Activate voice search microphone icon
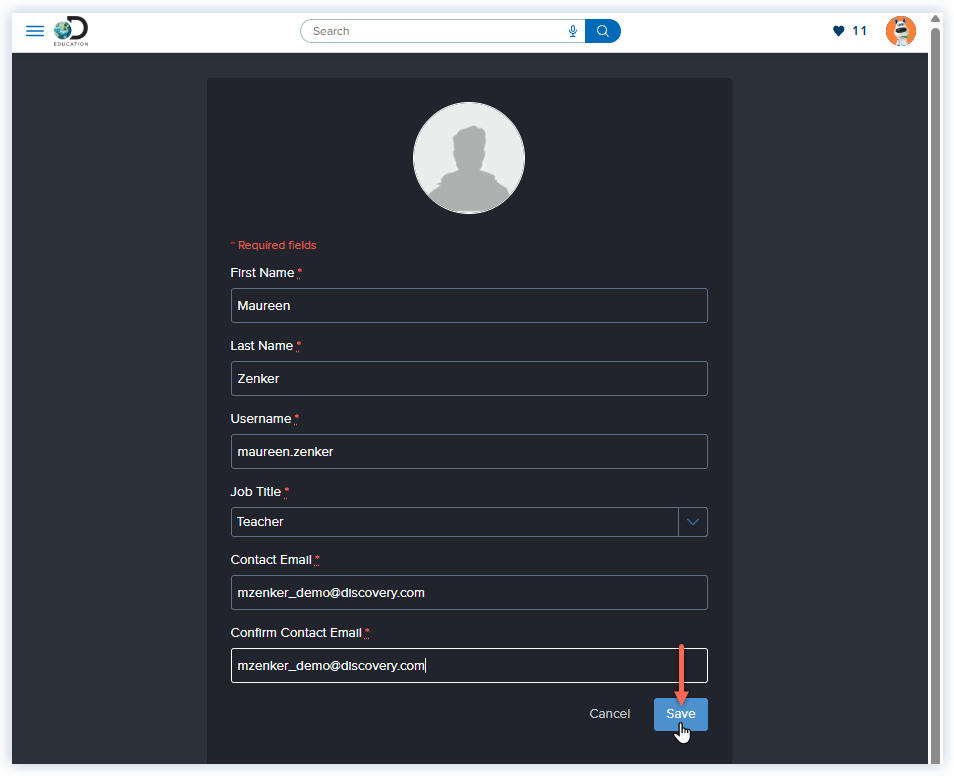 (x=573, y=31)
